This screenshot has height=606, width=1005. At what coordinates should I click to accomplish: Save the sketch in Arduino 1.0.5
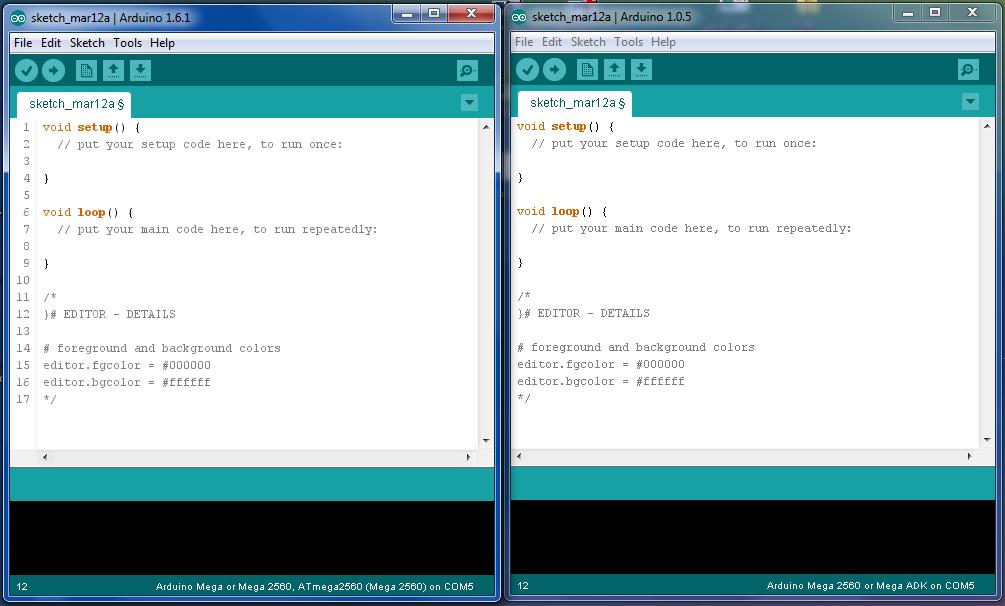640,69
